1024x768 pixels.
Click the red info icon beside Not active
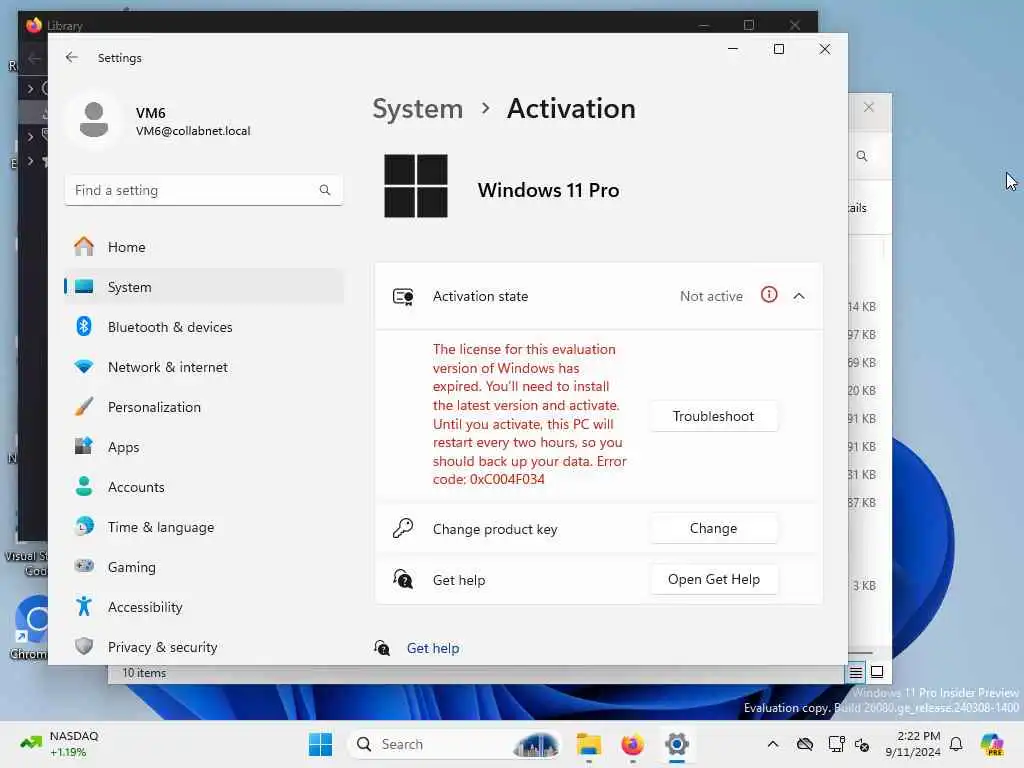(769, 295)
